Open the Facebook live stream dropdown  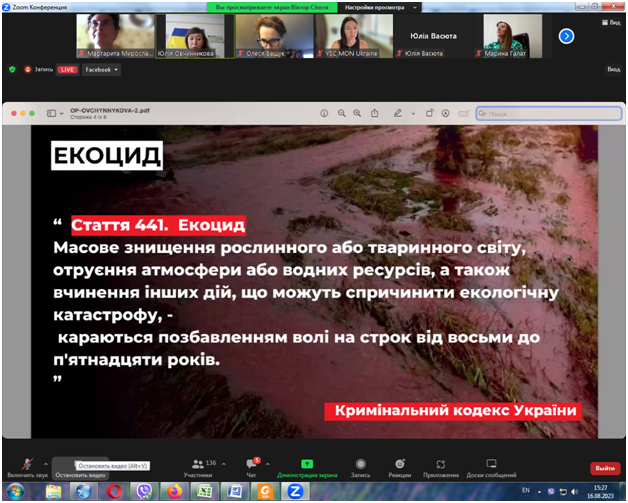pyautogui.click(x=101, y=70)
